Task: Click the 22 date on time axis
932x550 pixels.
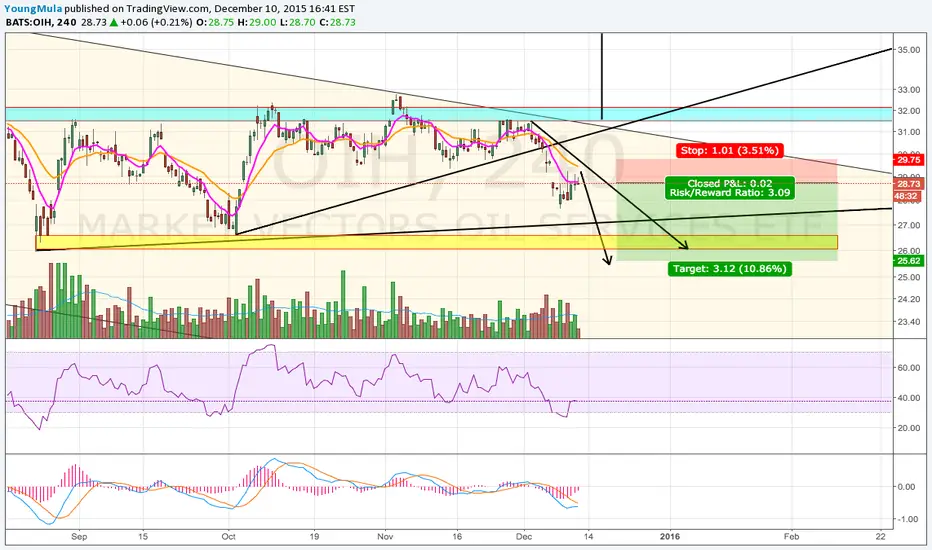Action: [880, 536]
